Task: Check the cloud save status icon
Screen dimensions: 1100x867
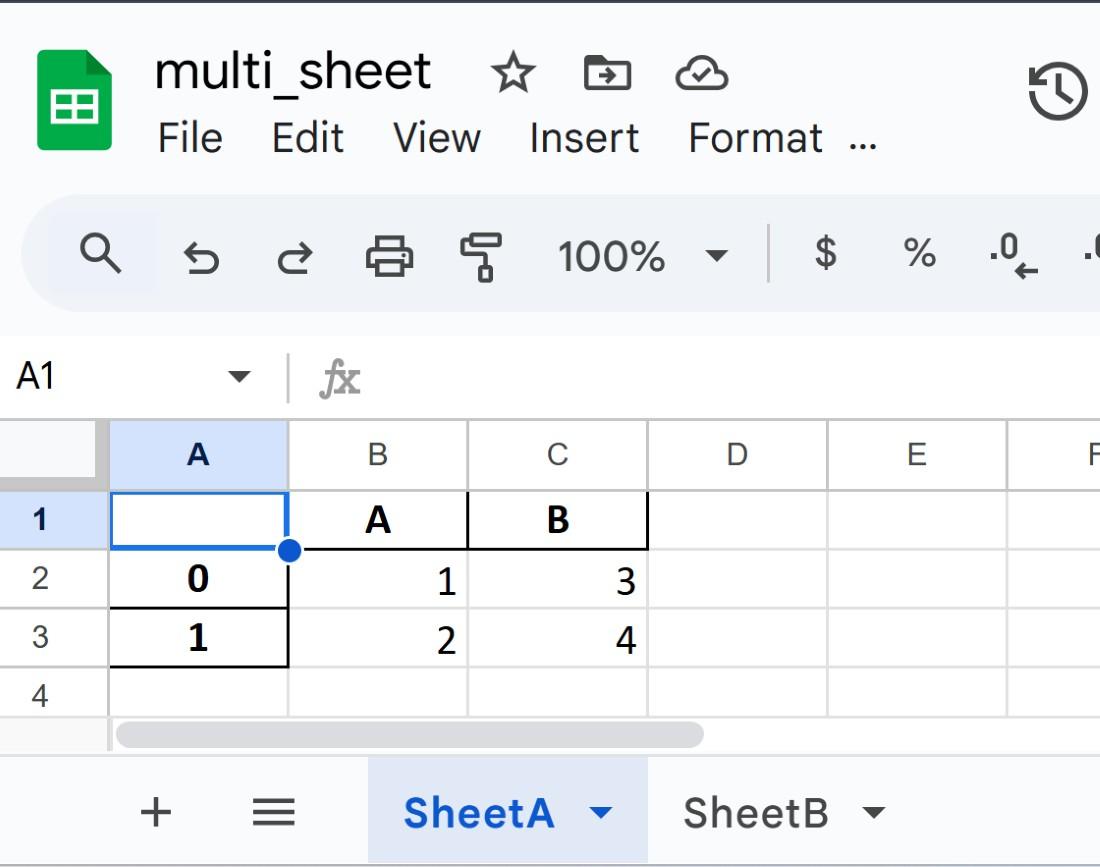Action: [x=701, y=74]
